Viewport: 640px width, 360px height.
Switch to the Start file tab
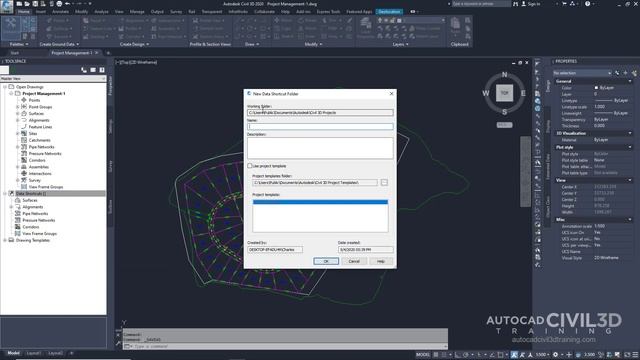pyautogui.click(x=15, y=53)
